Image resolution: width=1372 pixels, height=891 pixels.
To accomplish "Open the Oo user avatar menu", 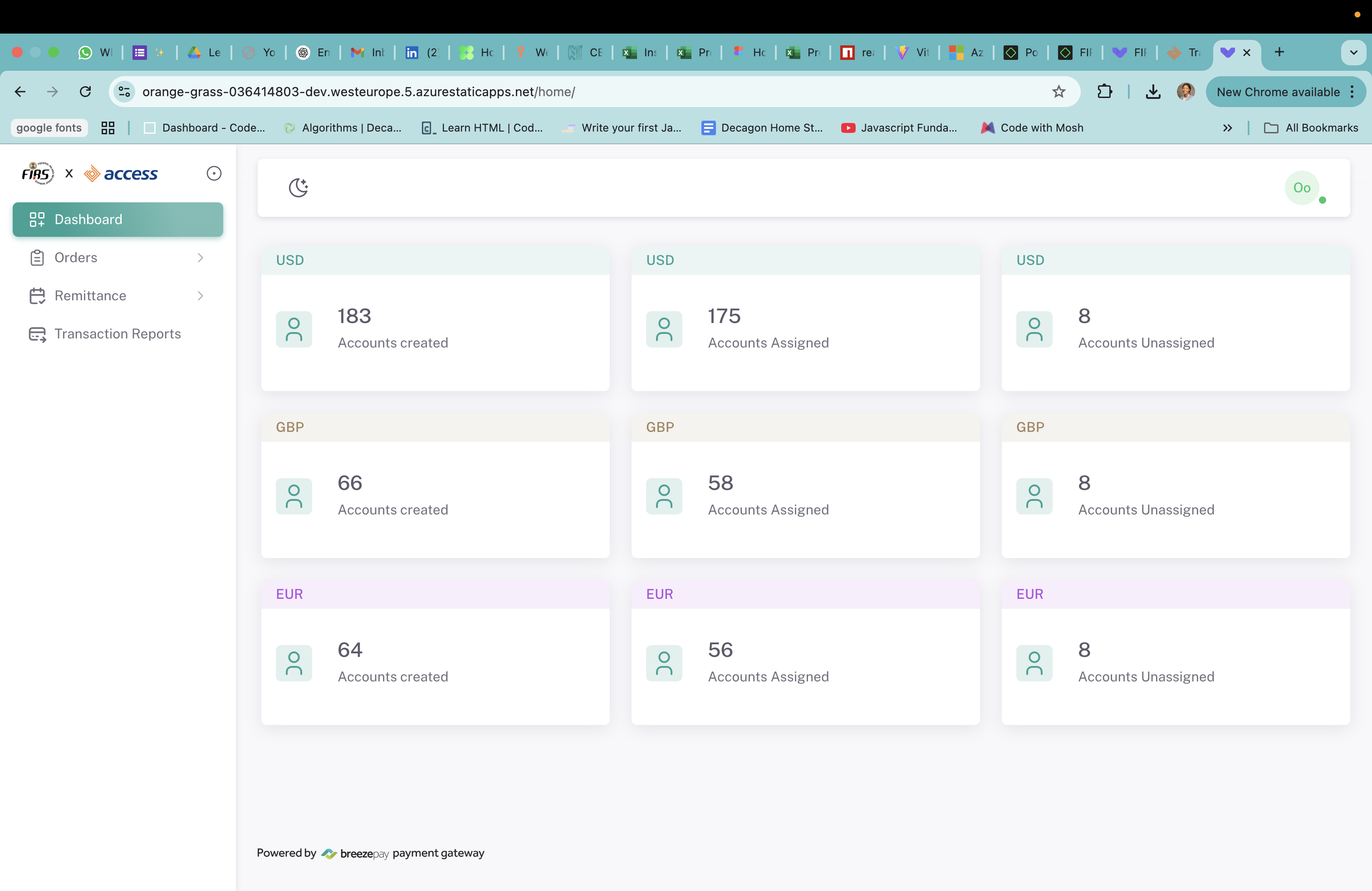I will point(1302,188).
